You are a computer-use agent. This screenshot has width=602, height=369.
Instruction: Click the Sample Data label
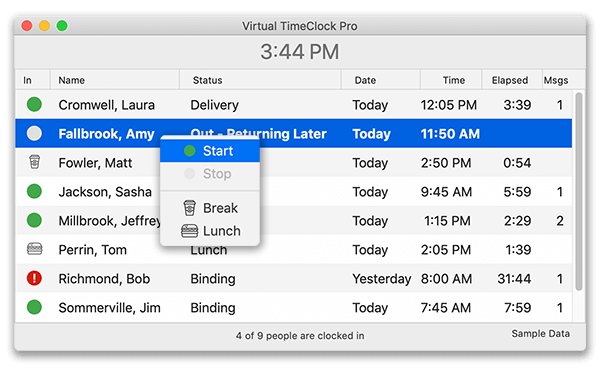[x=541, y=334]
